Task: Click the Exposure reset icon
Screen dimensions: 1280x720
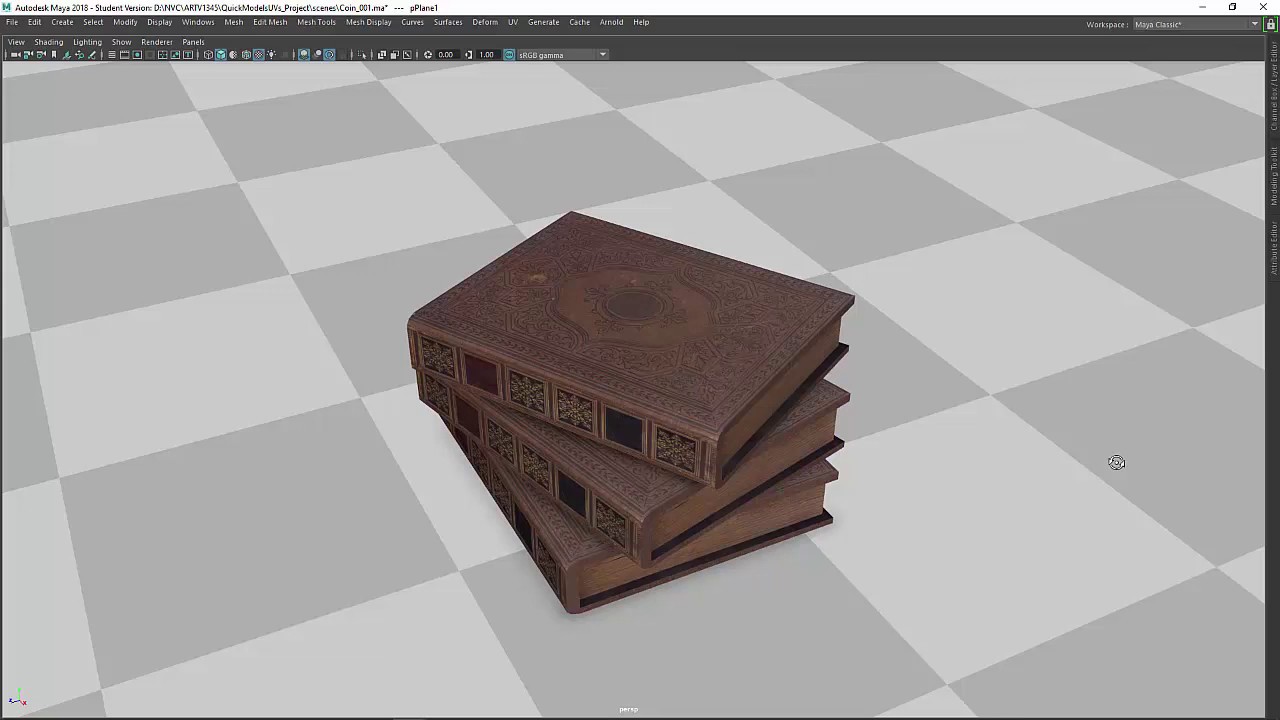Action: pos(428,55)
